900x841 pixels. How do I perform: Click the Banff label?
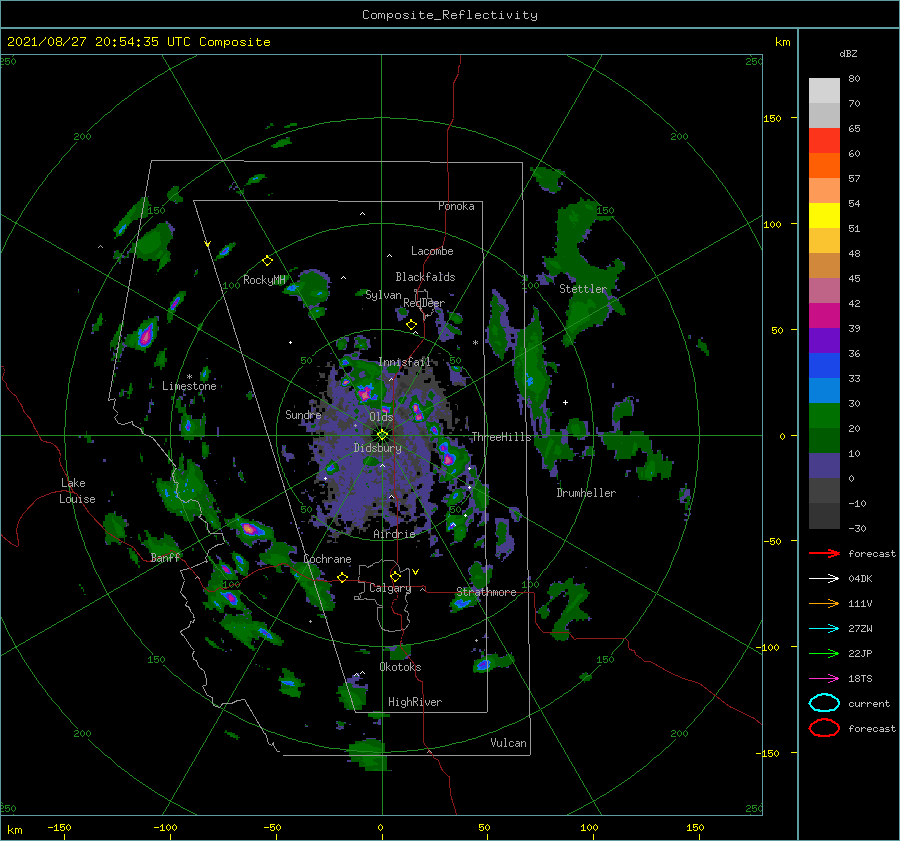[x=165, y=557]
